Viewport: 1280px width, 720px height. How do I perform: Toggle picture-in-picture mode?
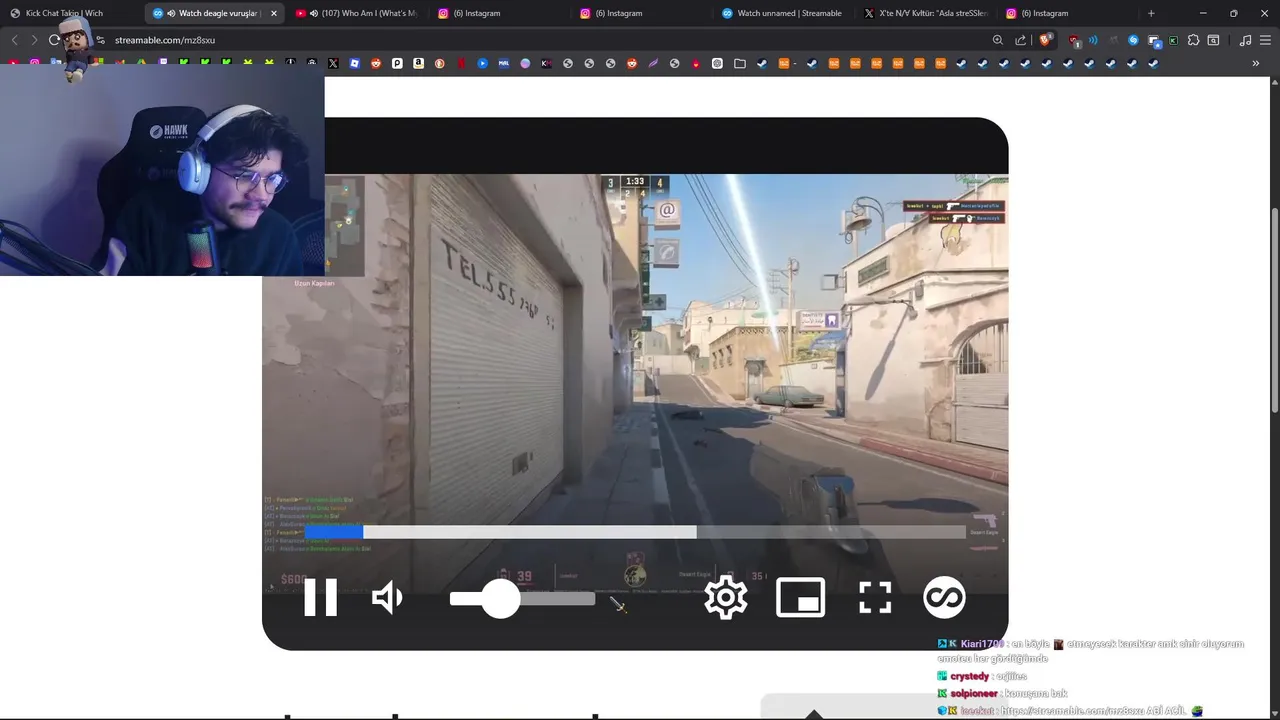pos(801,598)
